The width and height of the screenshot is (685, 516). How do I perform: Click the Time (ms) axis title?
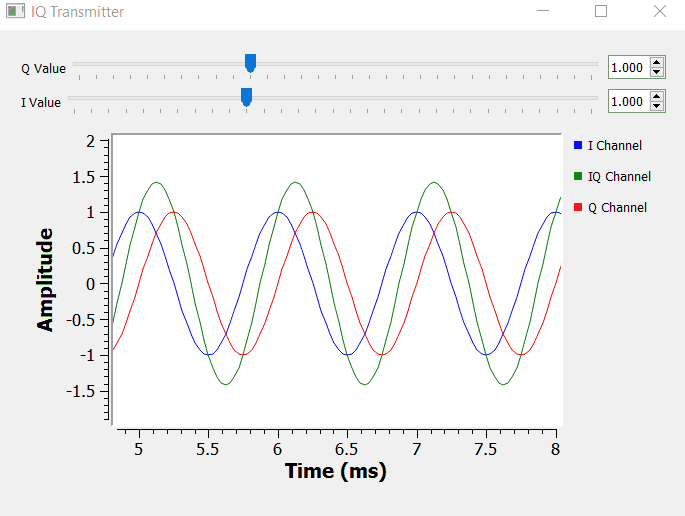(335, 471)
